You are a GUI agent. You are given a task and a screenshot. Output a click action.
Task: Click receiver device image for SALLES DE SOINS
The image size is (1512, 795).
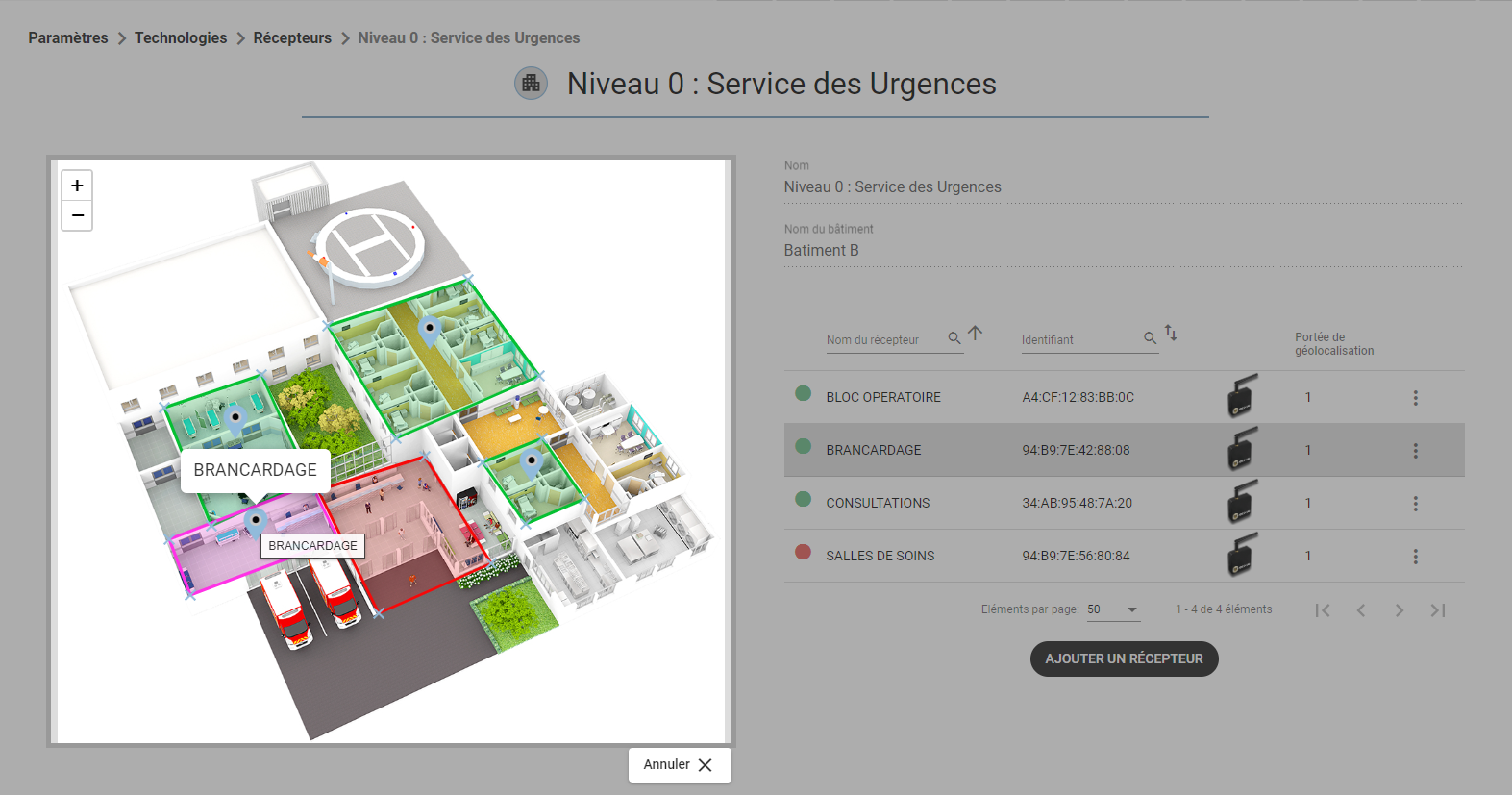coord(1242,555)
